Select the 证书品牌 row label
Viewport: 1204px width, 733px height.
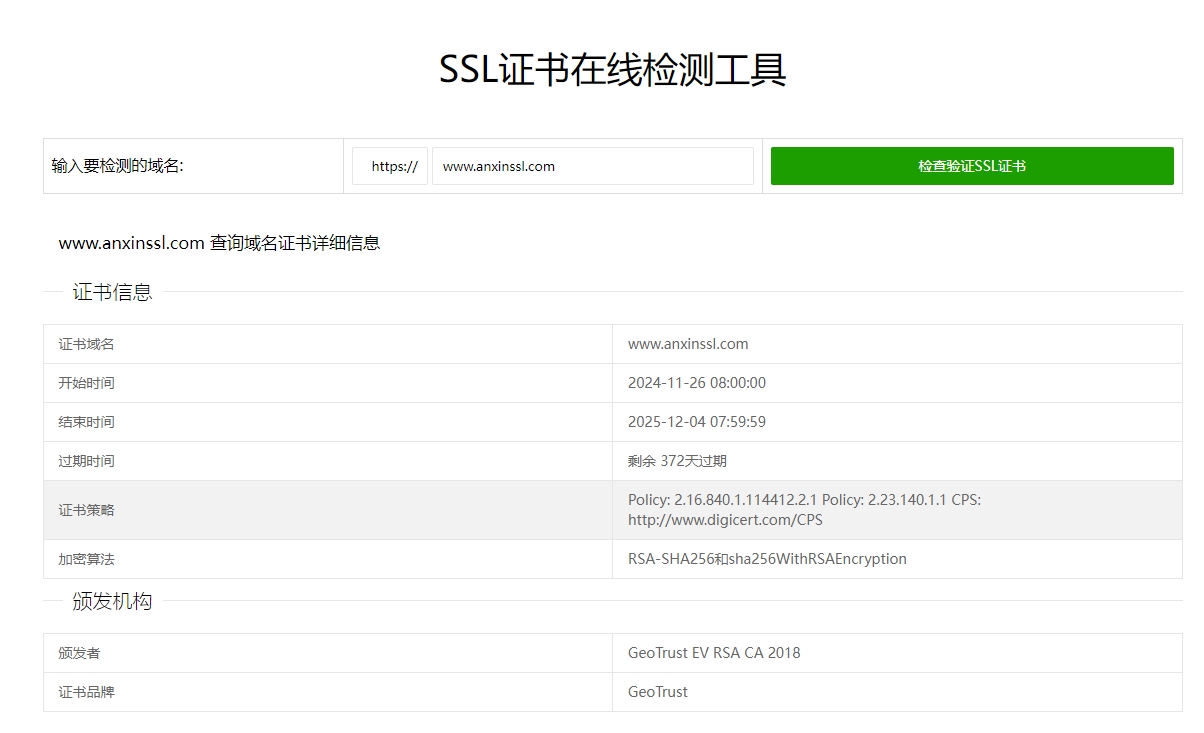point(86,692)
